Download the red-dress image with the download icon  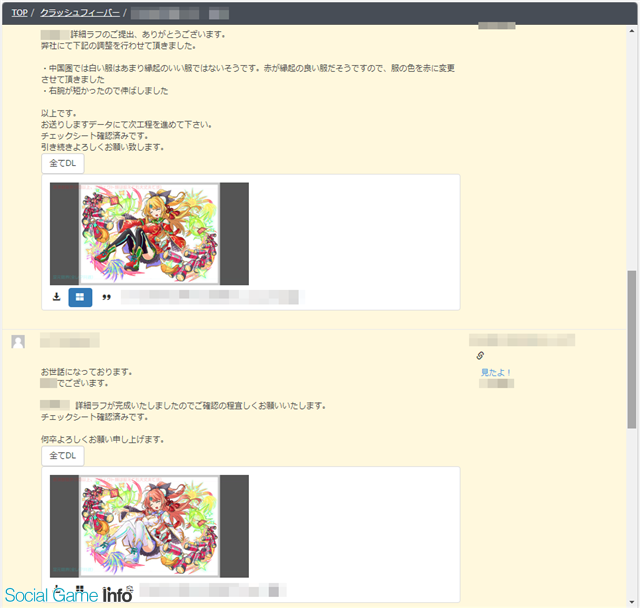57,297
